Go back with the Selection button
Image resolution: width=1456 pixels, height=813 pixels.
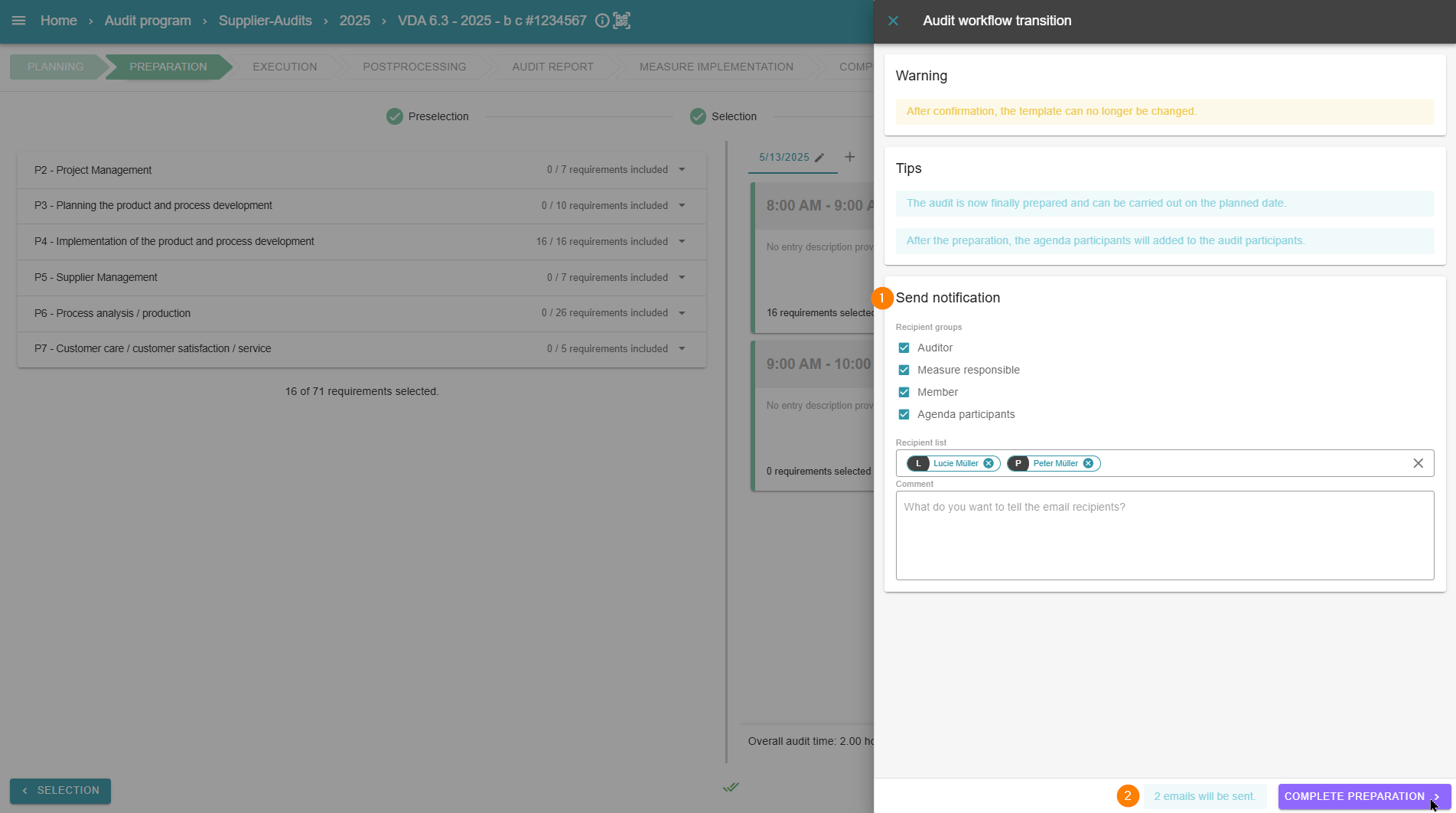[60, 790]
